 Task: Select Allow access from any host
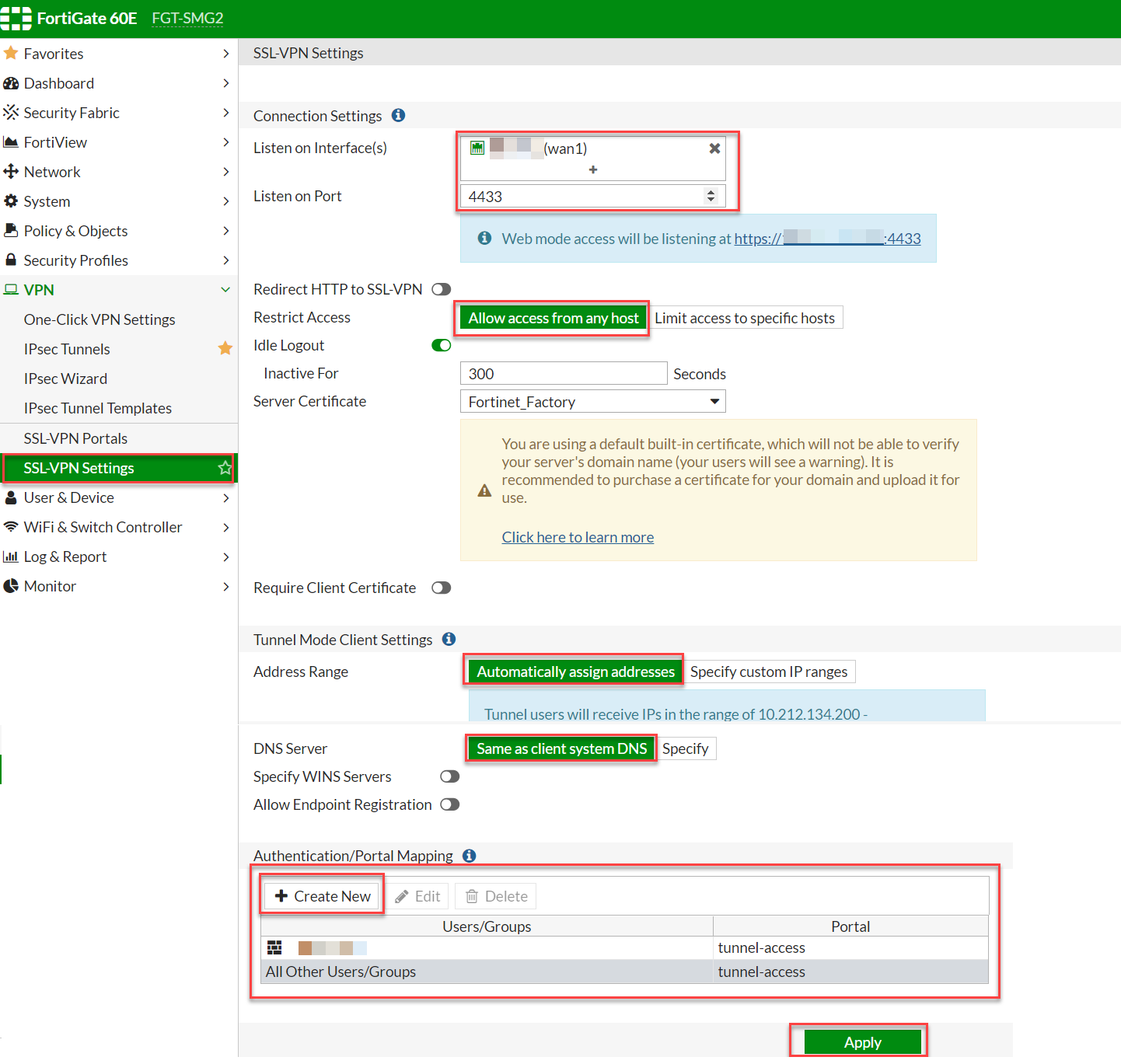click(x=554, y=318)
